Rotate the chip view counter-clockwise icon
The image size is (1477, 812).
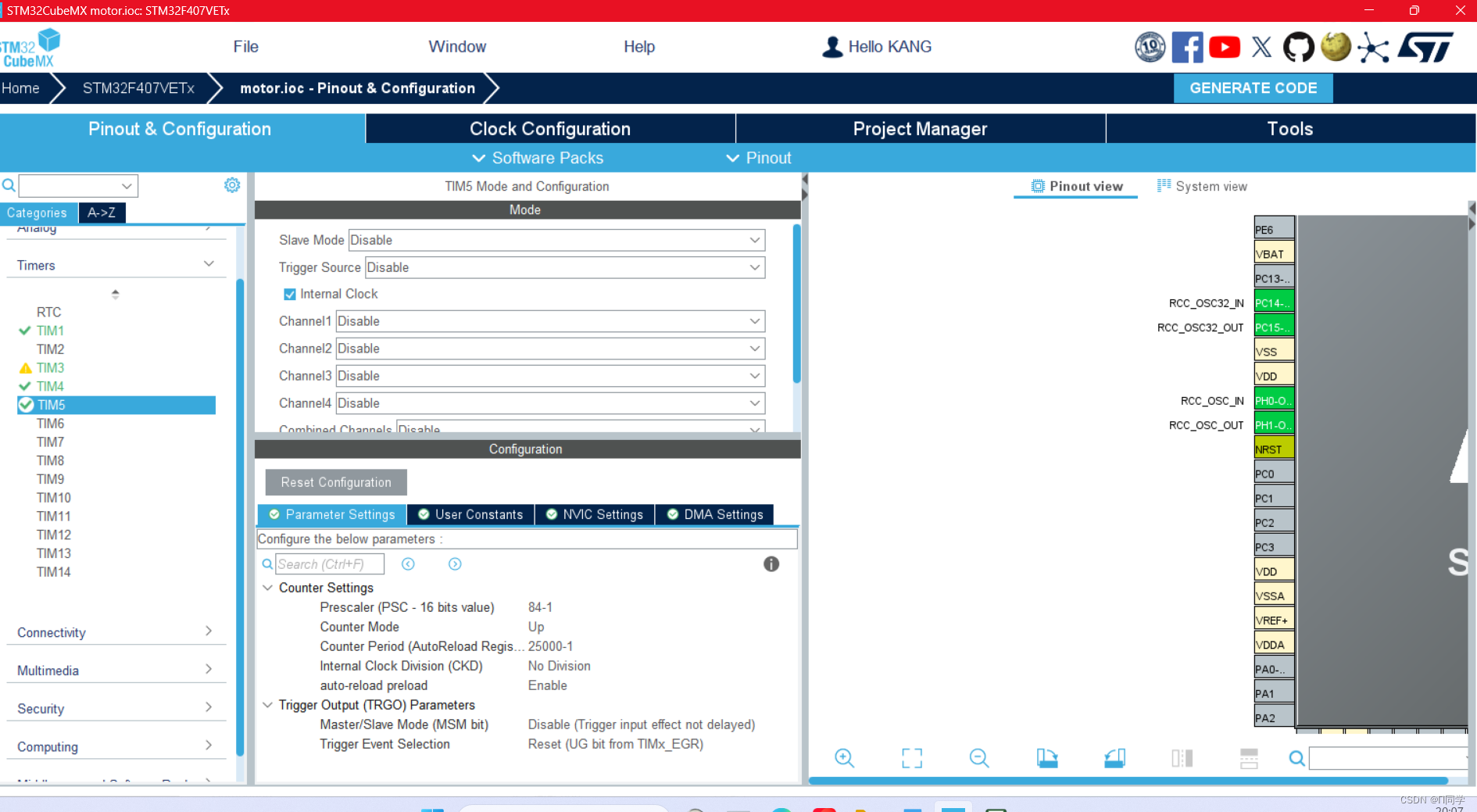point(1114,758)
